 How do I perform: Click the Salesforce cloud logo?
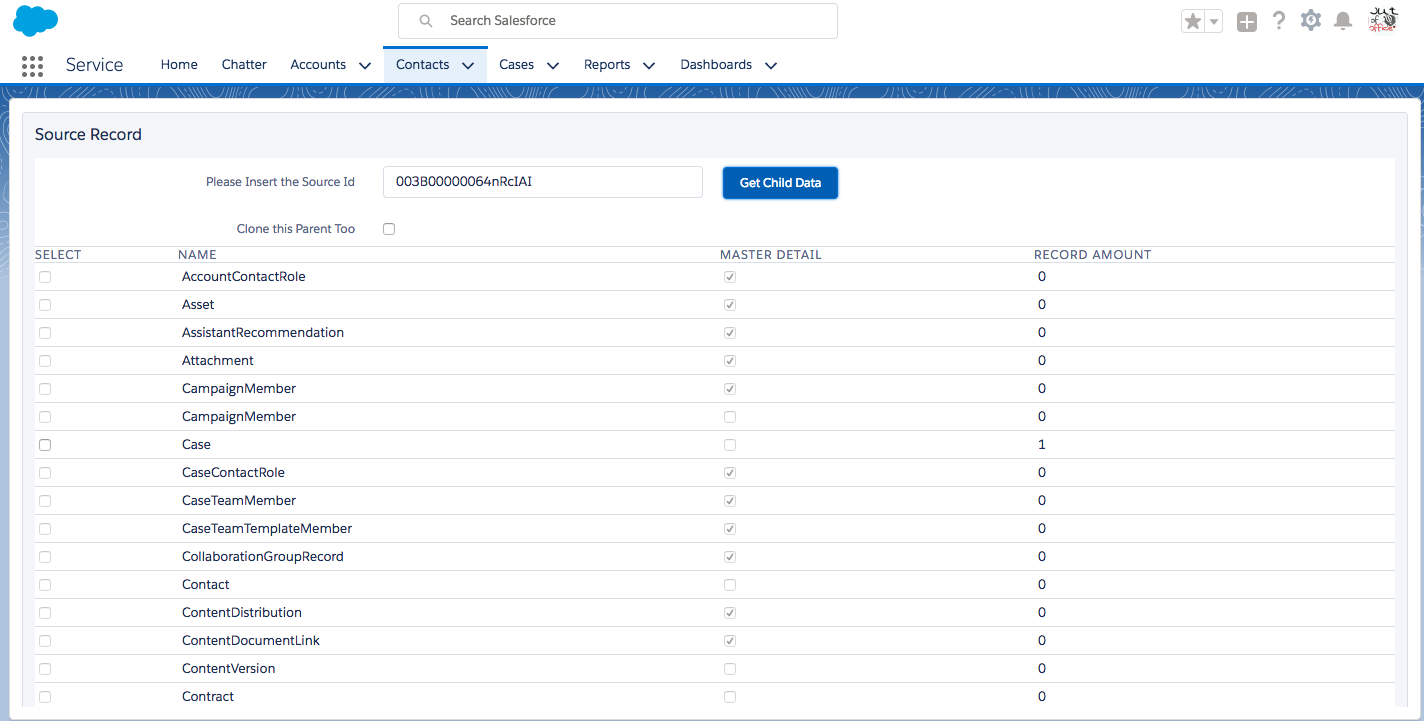coord(35,20)
